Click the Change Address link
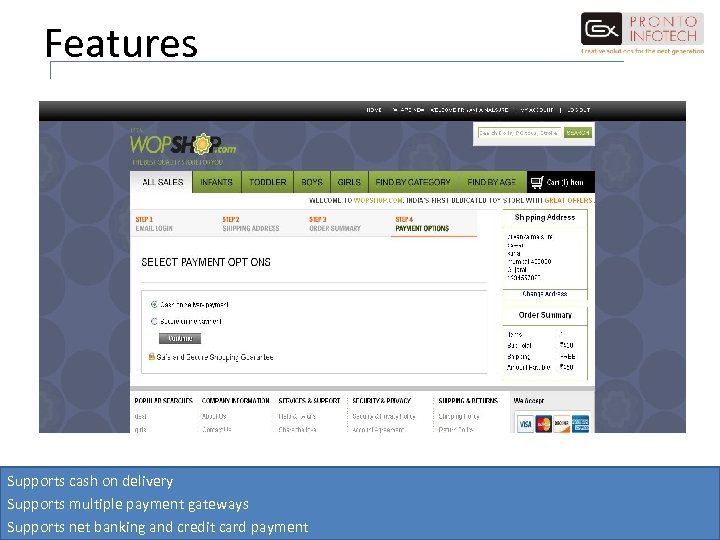The width and height of the screenshot is (720, 540). click(545, 293)
